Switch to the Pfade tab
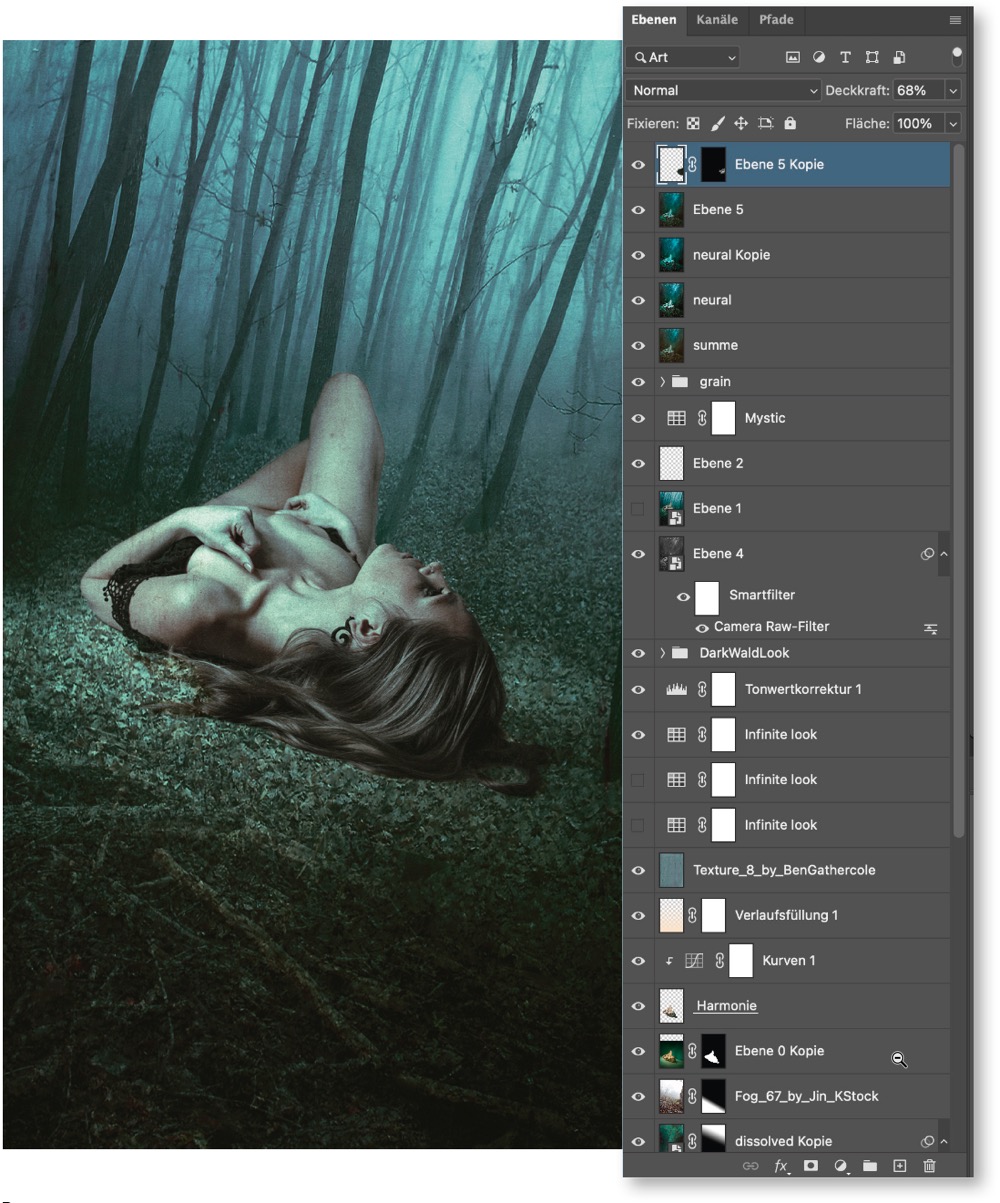Viewport: 1000px width, 1203px height. point(776,19)
